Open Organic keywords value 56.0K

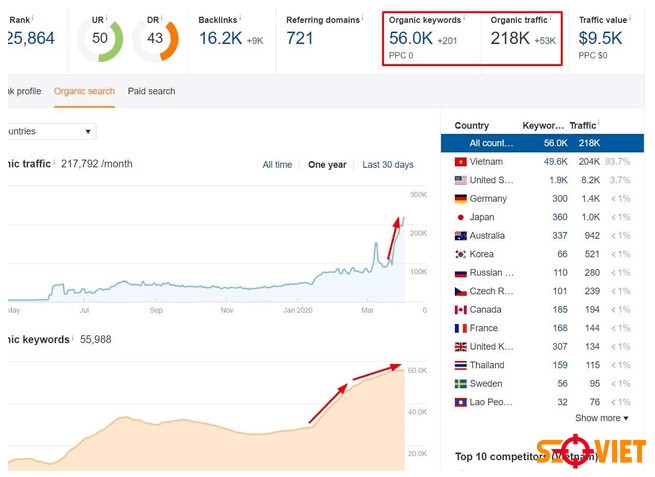[x=411, y=38]
